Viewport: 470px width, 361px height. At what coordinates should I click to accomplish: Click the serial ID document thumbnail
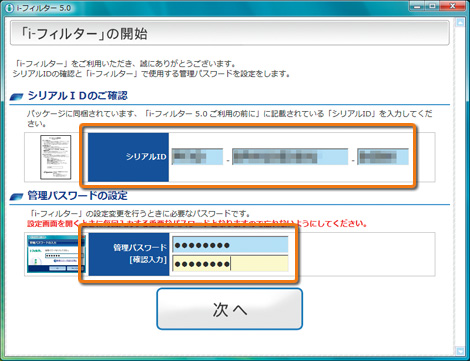point(56,157)
